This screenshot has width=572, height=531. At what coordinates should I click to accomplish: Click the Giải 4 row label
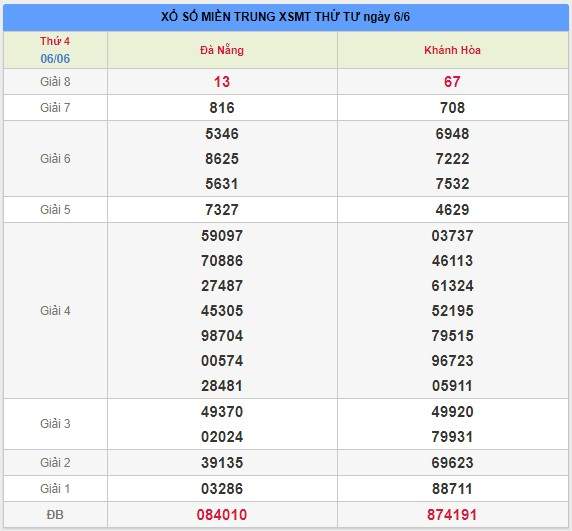coord(55,311)
